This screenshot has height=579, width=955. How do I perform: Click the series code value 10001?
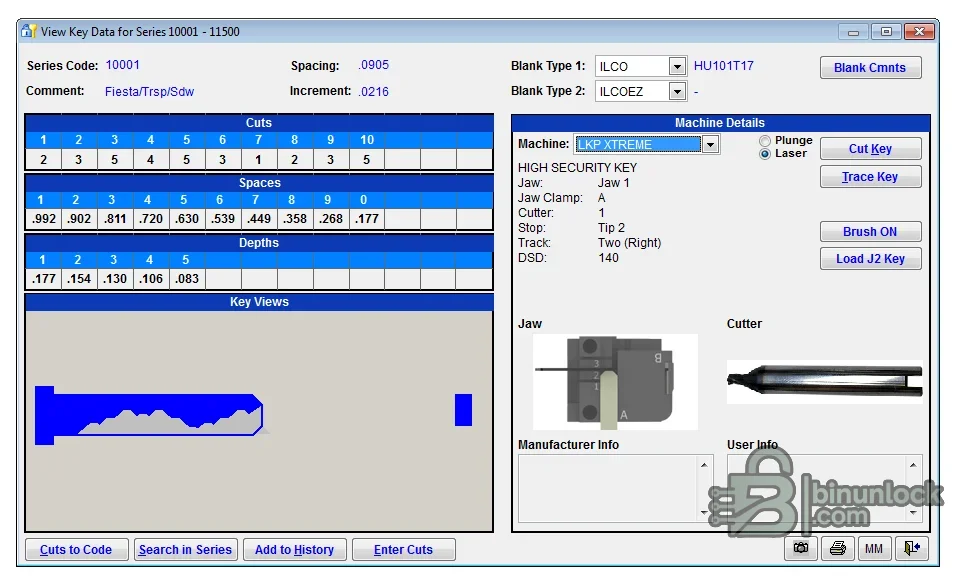(x=122, y=65)
